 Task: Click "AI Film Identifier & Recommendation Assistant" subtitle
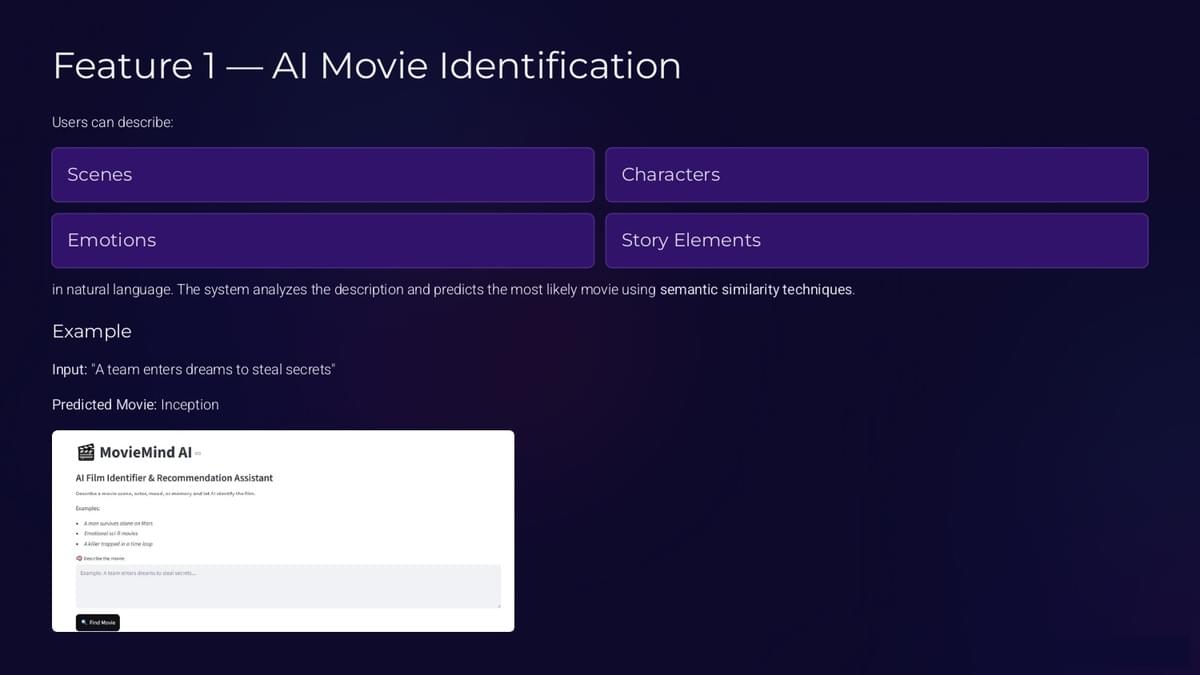coord(174,478)
